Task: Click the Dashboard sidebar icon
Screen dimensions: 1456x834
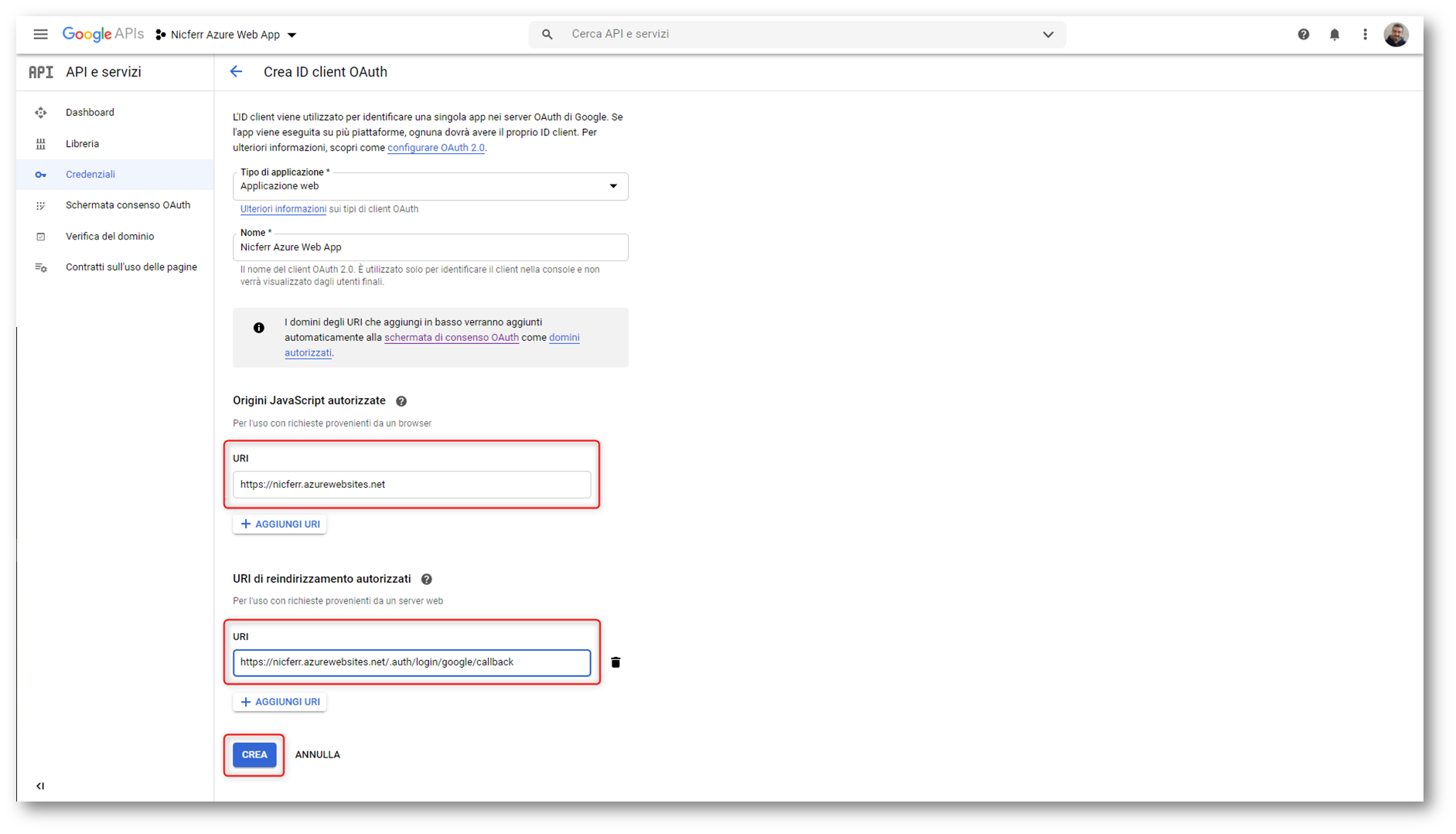Action: point(41,113)
